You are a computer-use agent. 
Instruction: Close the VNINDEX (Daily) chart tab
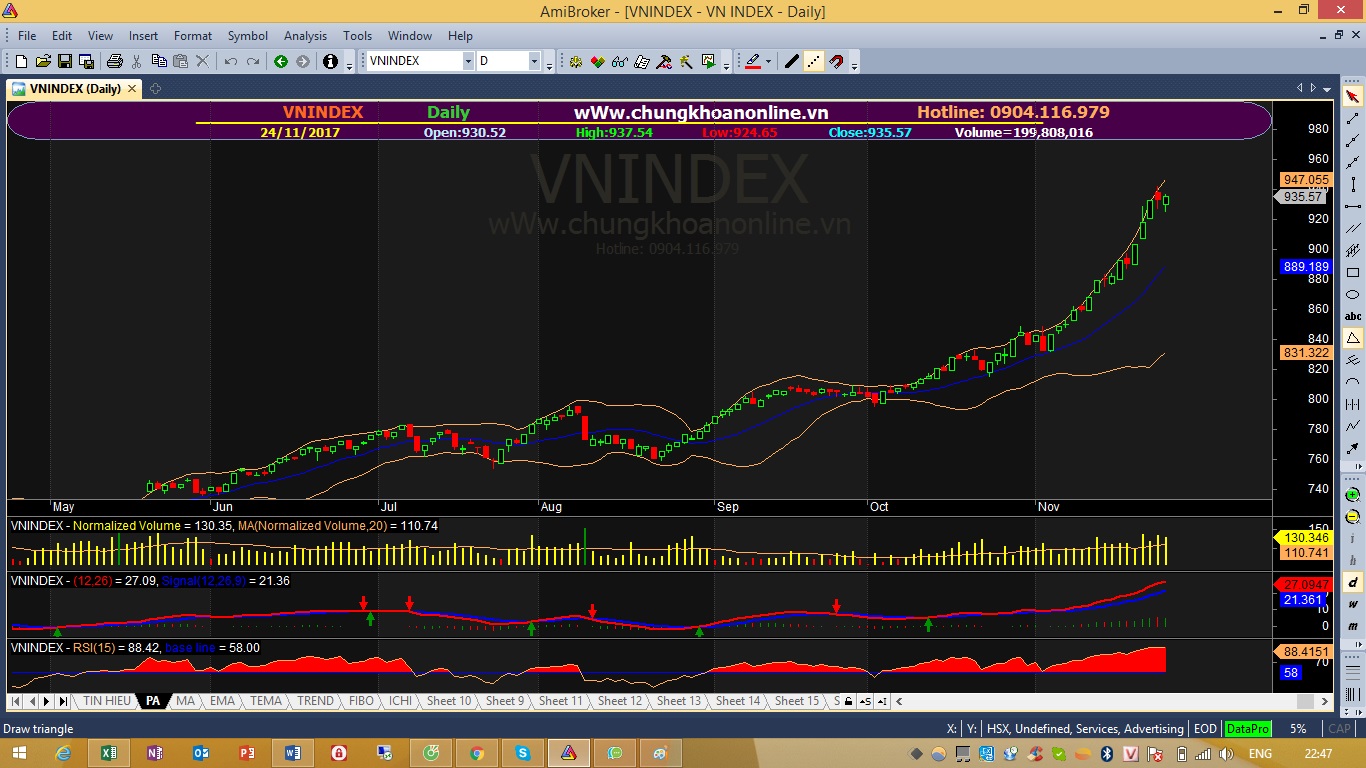(132, 89)
